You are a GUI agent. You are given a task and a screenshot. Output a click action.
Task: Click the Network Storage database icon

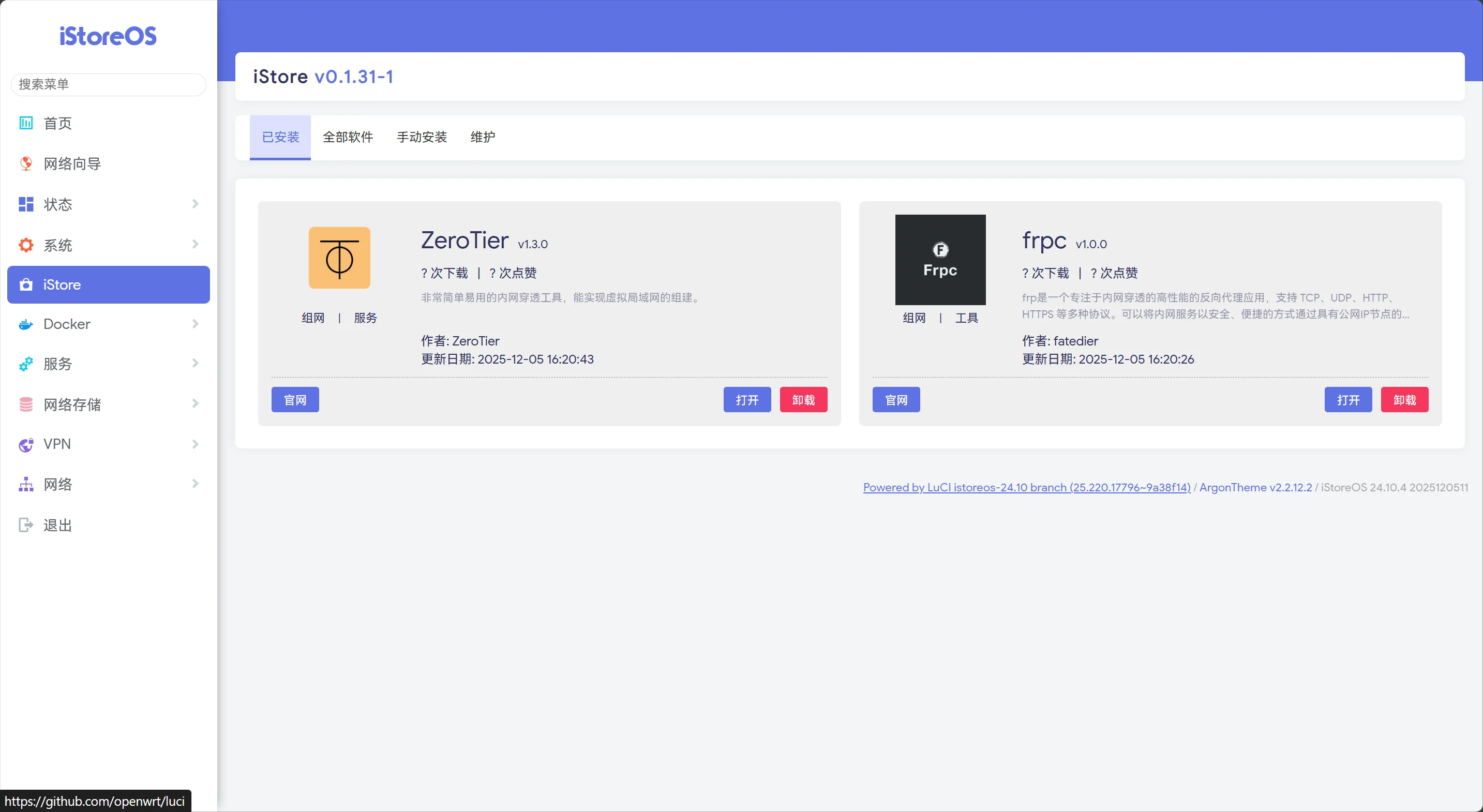pyautogui.click(x=26, y=404)
